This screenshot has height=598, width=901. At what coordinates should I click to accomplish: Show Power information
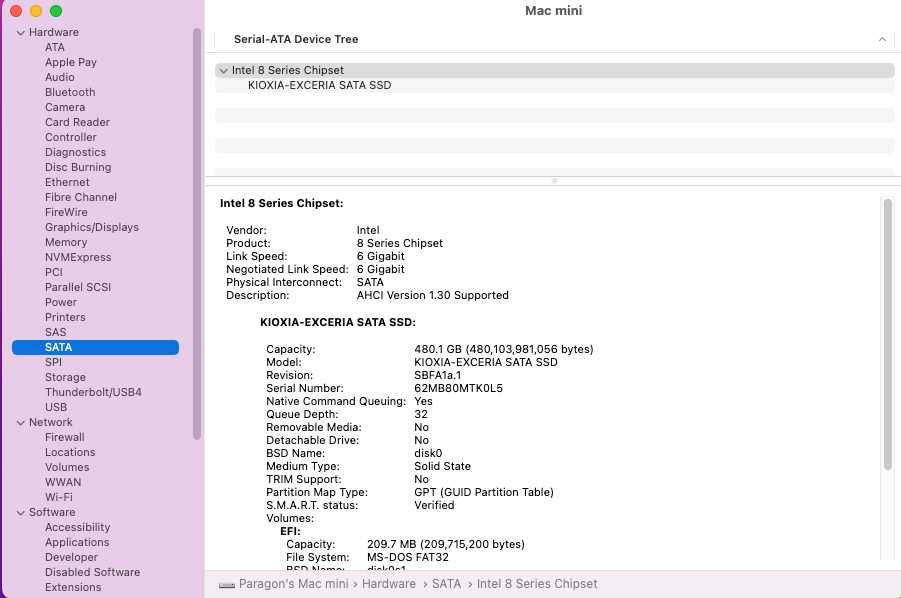pos(61,302)
